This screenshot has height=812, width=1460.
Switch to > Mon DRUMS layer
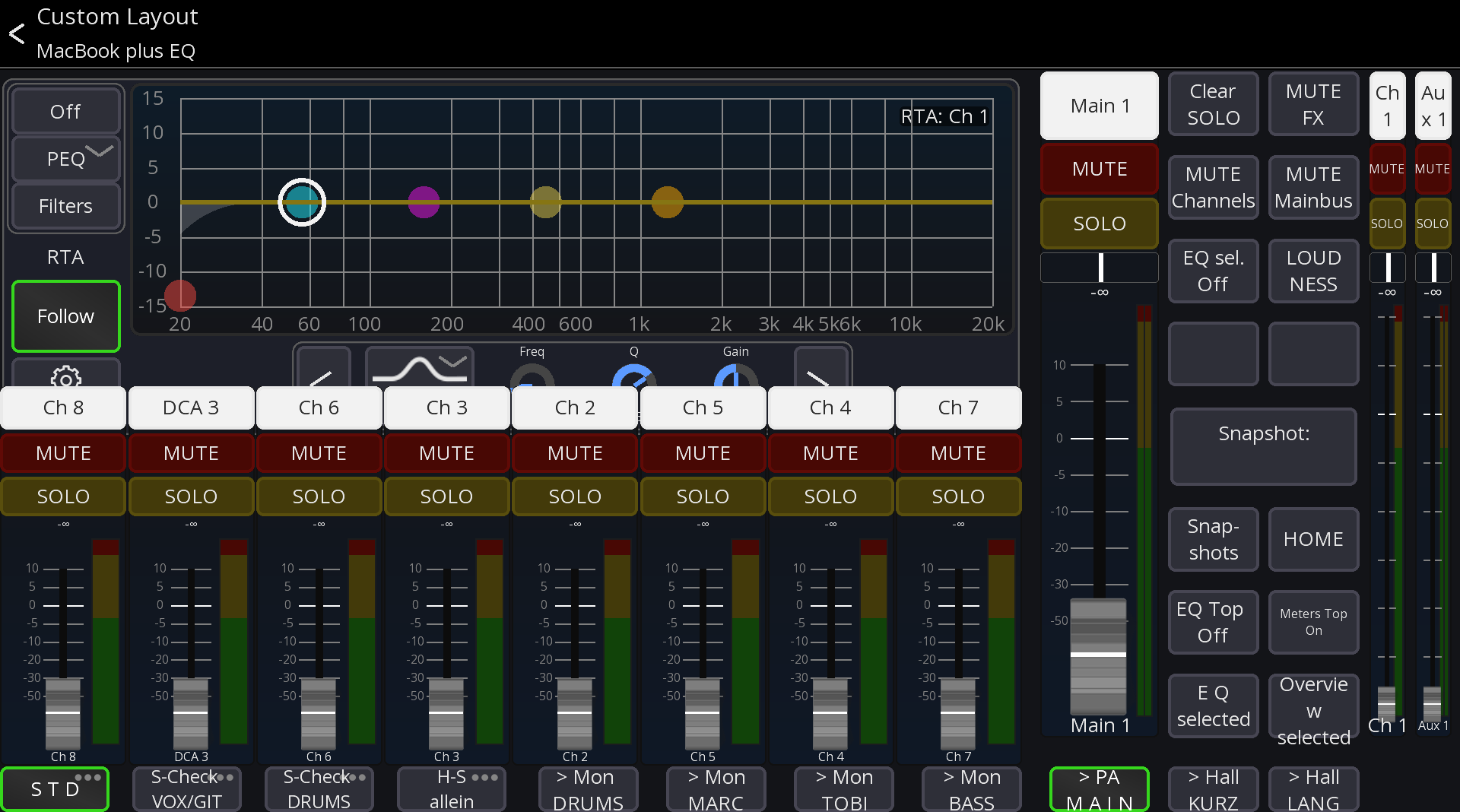588,789
